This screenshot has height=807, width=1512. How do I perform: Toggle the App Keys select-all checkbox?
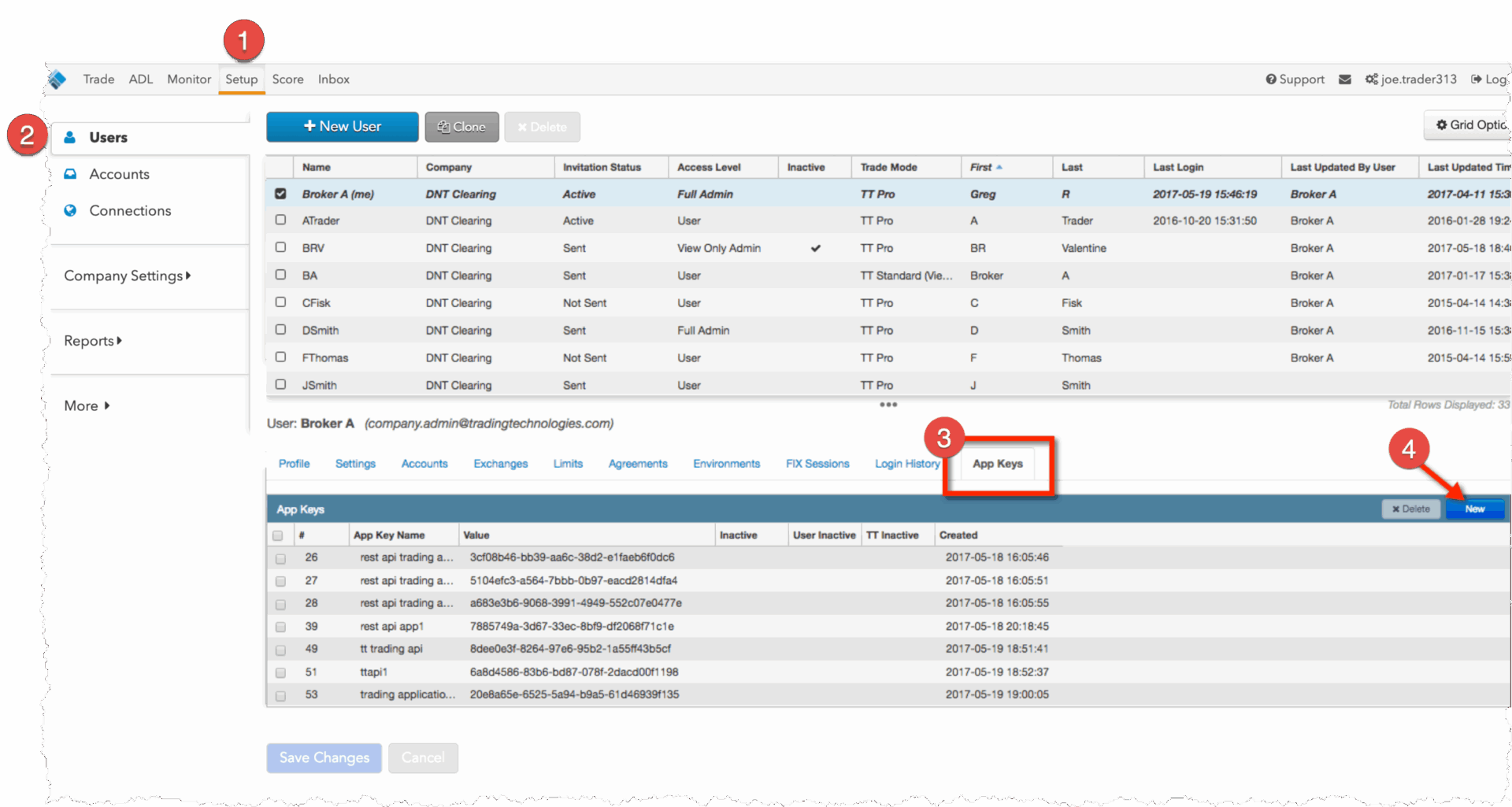[278, 535]
